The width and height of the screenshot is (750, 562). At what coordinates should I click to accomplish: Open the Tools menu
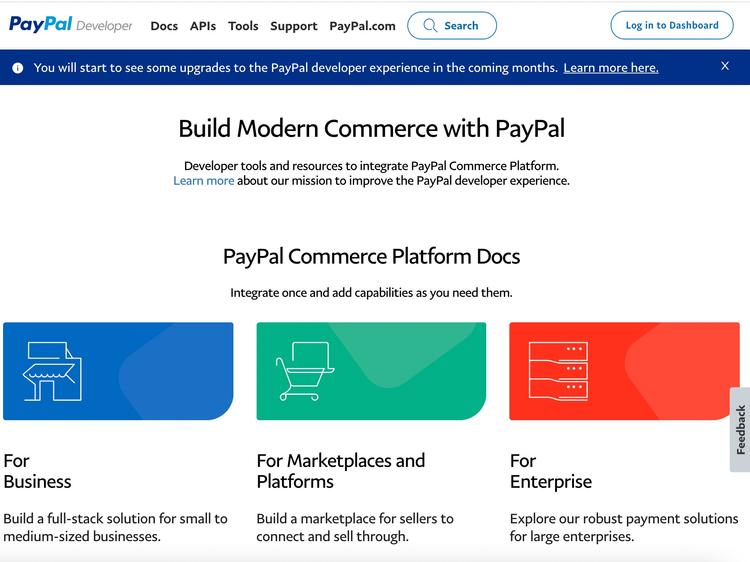[x=243, y=26]
